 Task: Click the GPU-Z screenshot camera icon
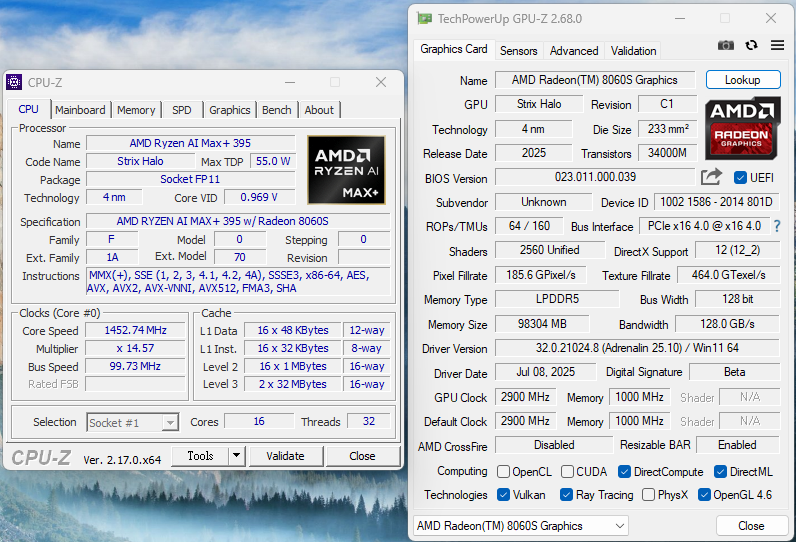click(x=726, y=46)
